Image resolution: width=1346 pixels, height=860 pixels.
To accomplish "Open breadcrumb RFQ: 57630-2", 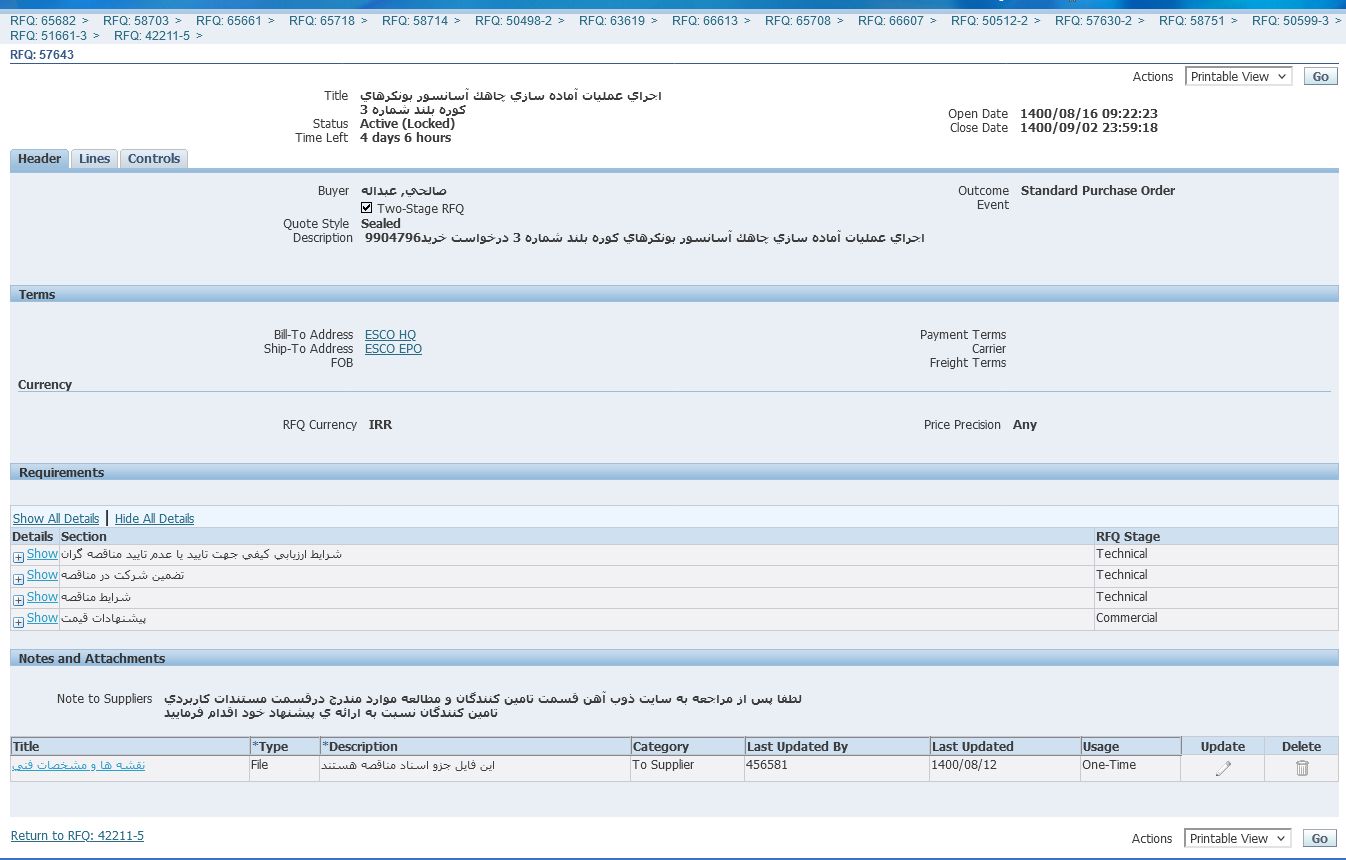I will (1093, 21).
